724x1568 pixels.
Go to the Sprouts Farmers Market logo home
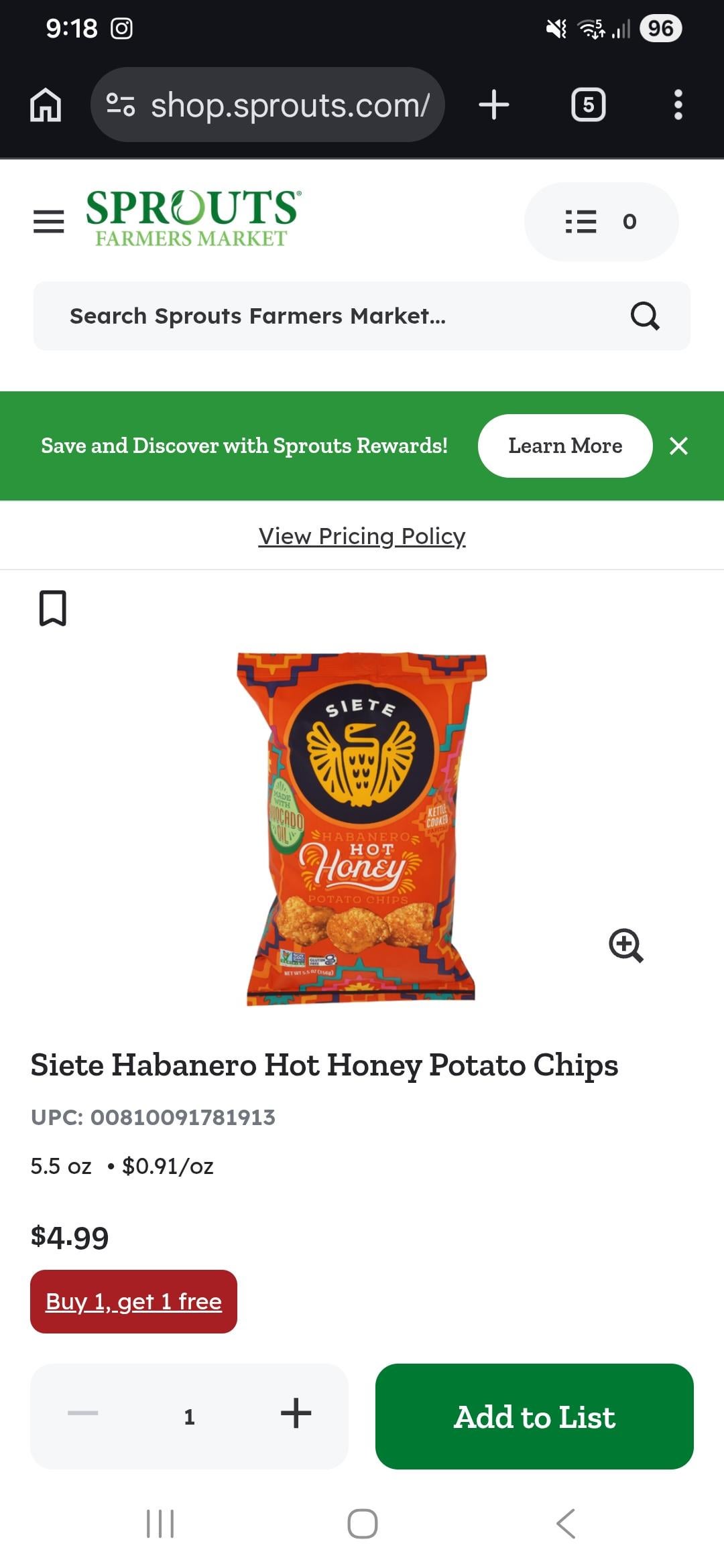[x=193, y=218]
